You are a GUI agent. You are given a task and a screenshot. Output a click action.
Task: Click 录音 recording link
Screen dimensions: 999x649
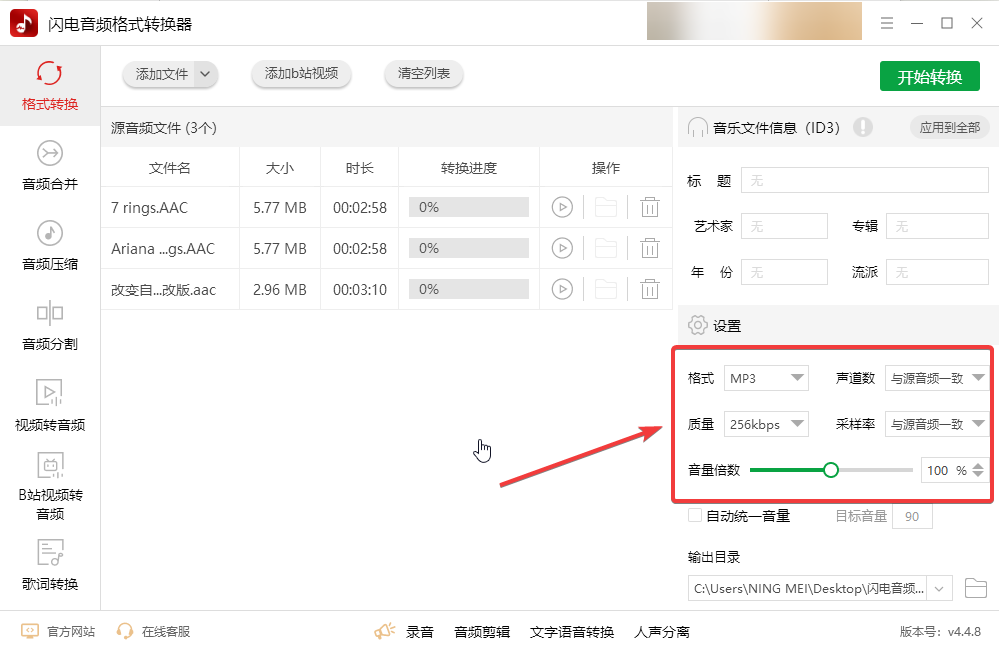(x=420, y=632)
